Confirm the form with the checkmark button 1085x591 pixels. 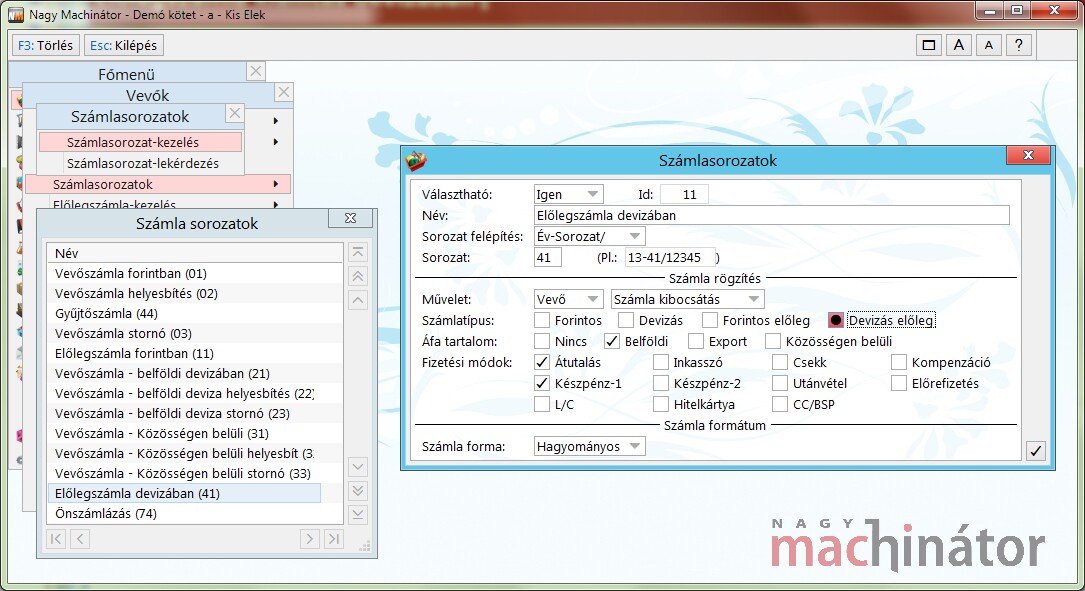1035,451
